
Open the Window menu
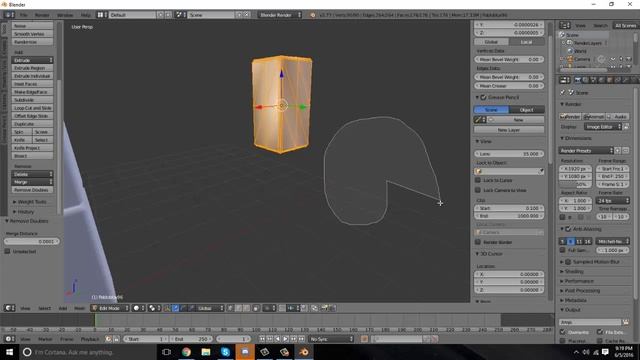(65, 15)
